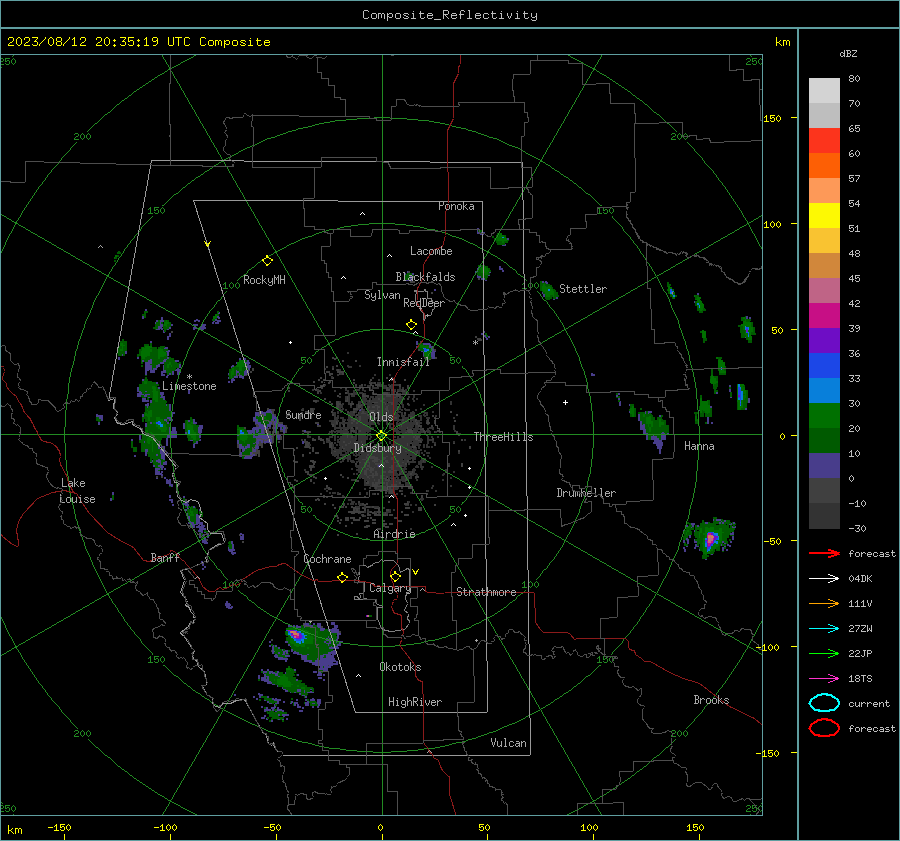Click the Limestone label
The width and height of the screenshot is (900, 841).
(189, 386)
